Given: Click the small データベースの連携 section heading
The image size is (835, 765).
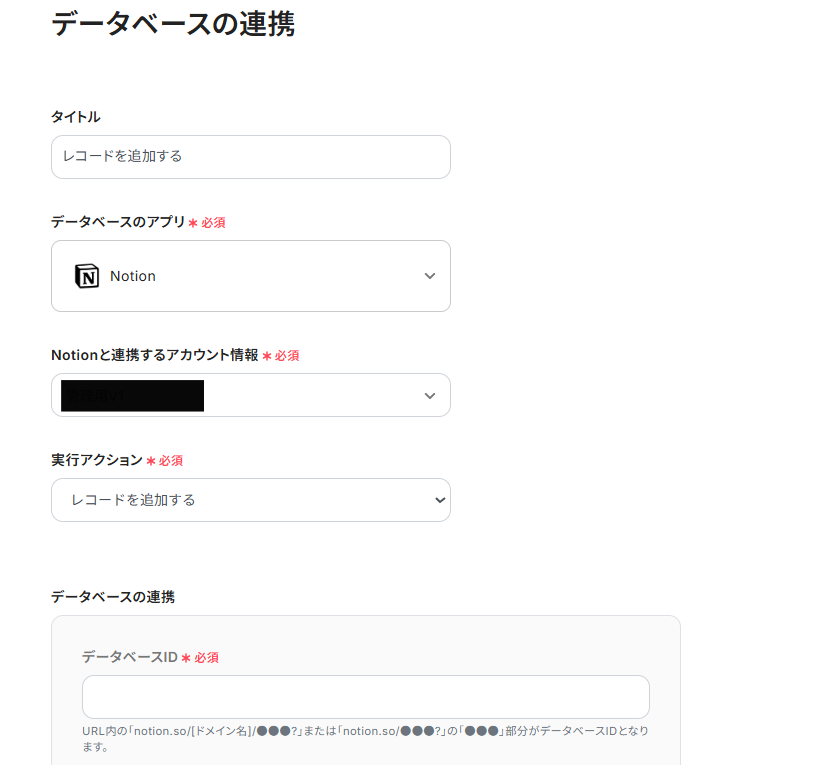Looking at the screenshot, I should (113, 597).
